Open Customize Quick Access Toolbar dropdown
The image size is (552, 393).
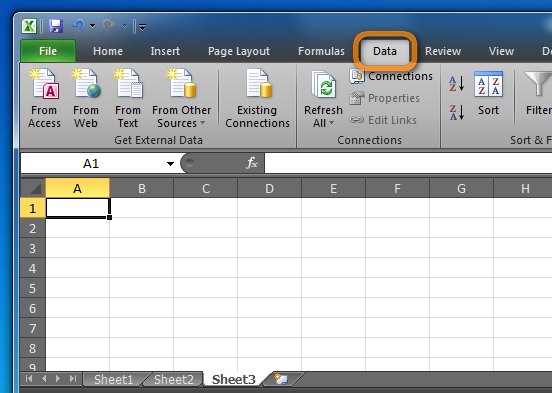pos(142,27)
